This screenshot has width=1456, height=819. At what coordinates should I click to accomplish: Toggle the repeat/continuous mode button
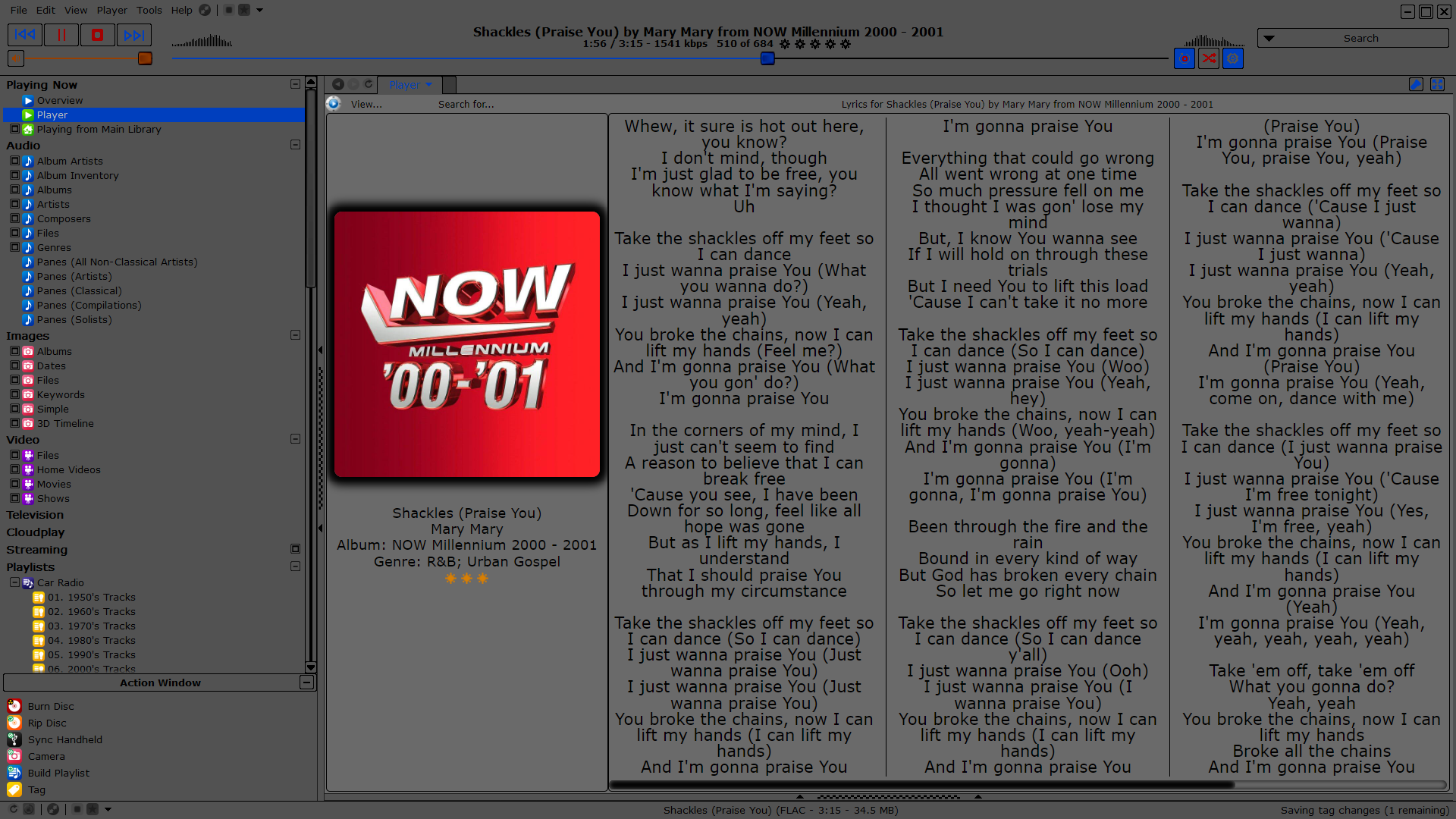pos(1185,58)
